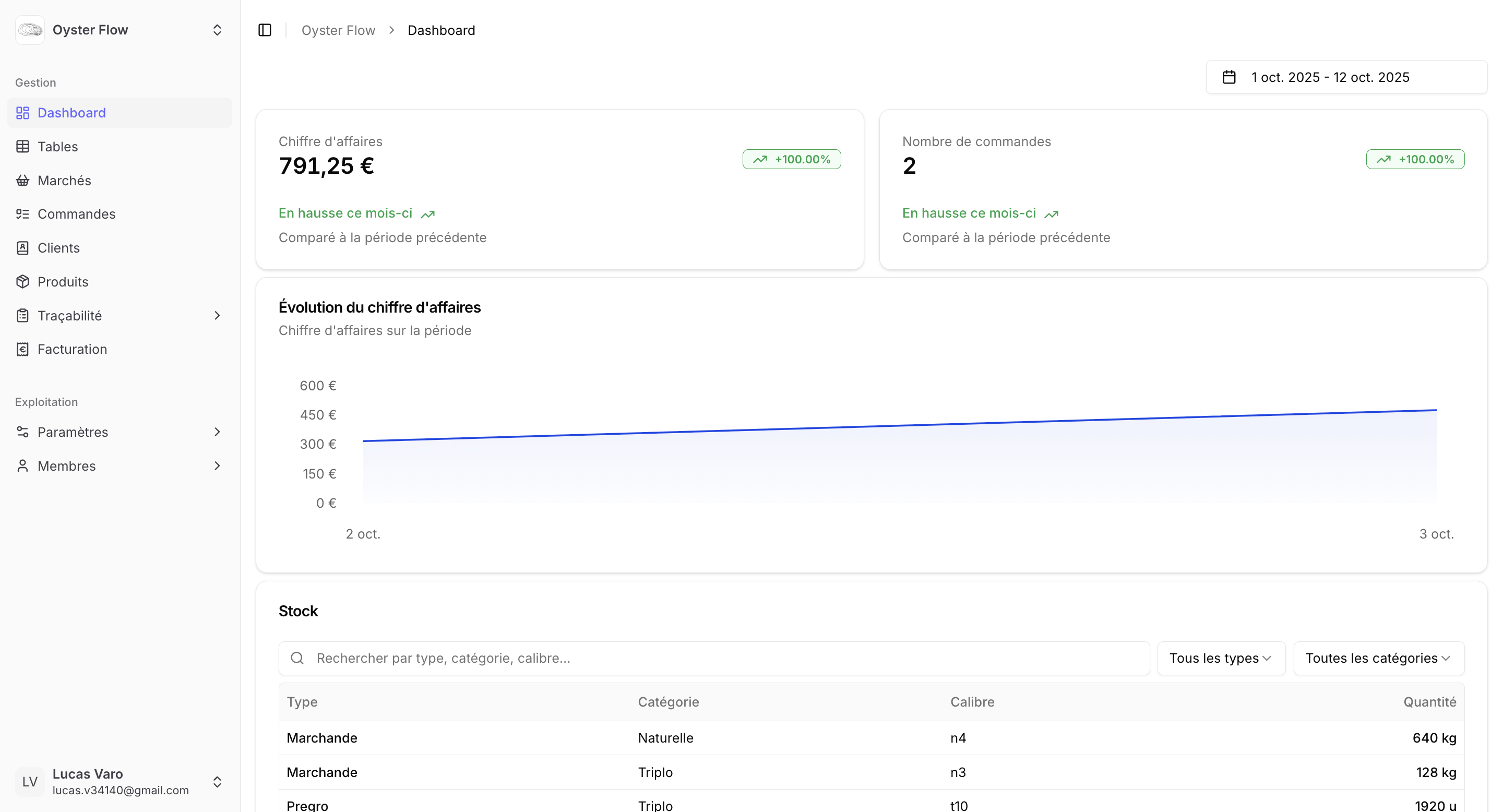Expand the Paramètres submenu chevron
Image resolution: width=1503 pixels, height=812 pixels.
[x=217, y=432]
